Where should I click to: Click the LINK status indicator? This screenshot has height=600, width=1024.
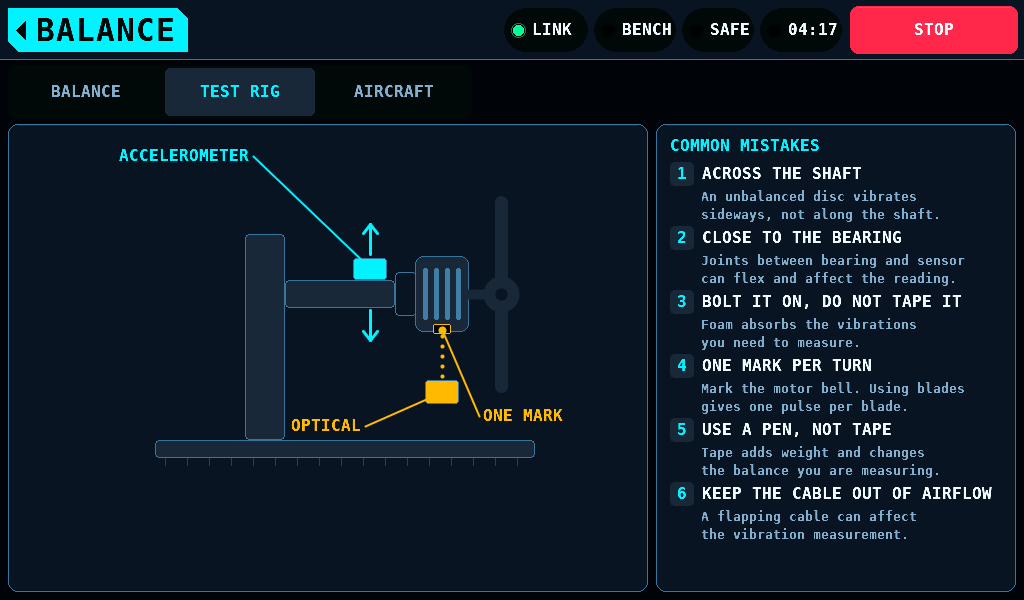pos(545,30)
